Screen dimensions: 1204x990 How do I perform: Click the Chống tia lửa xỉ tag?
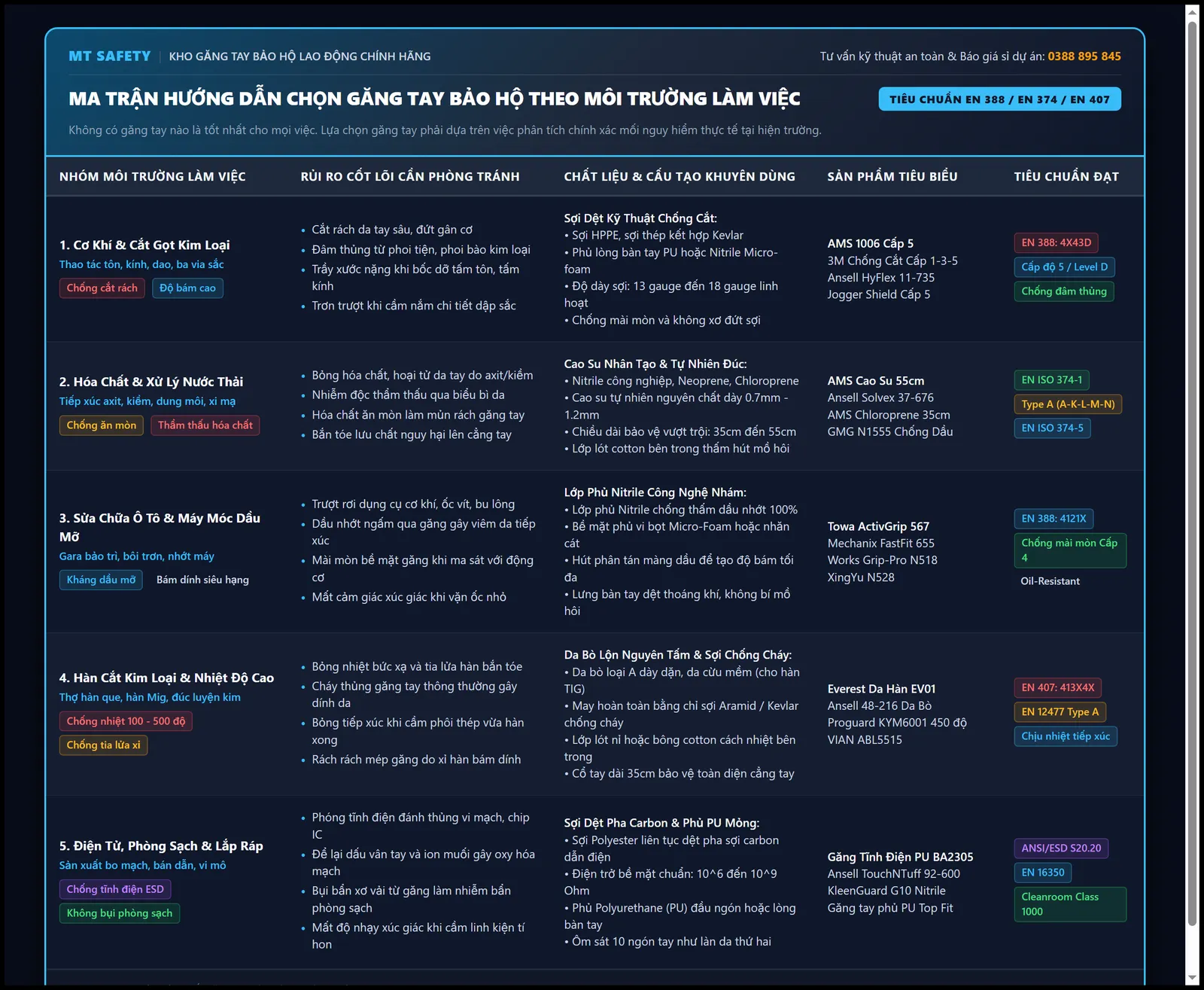[x=103, y=745]
